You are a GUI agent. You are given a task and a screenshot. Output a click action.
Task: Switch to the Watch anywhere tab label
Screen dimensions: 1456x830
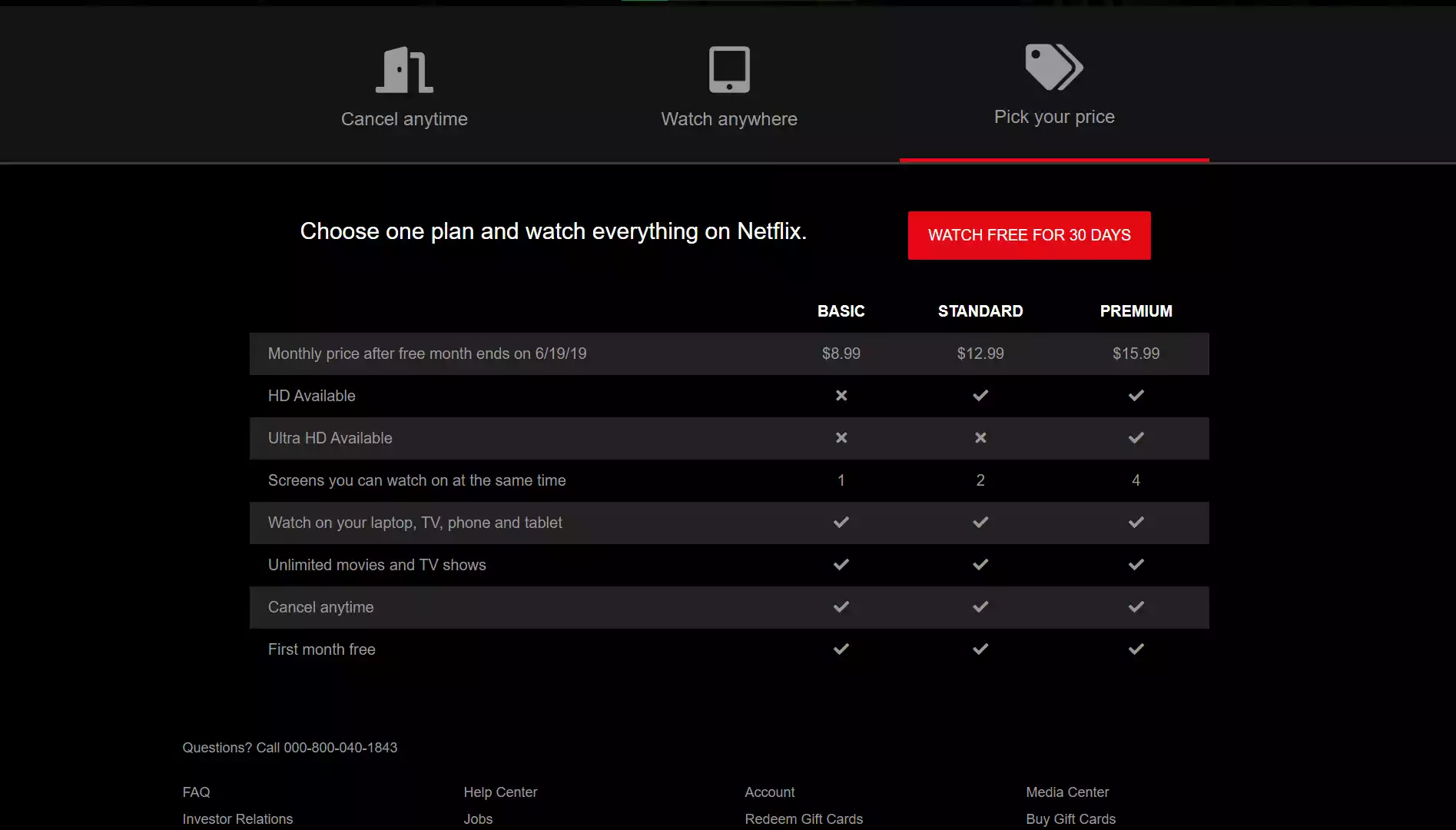pyautogui.click(x=729, y=119)
